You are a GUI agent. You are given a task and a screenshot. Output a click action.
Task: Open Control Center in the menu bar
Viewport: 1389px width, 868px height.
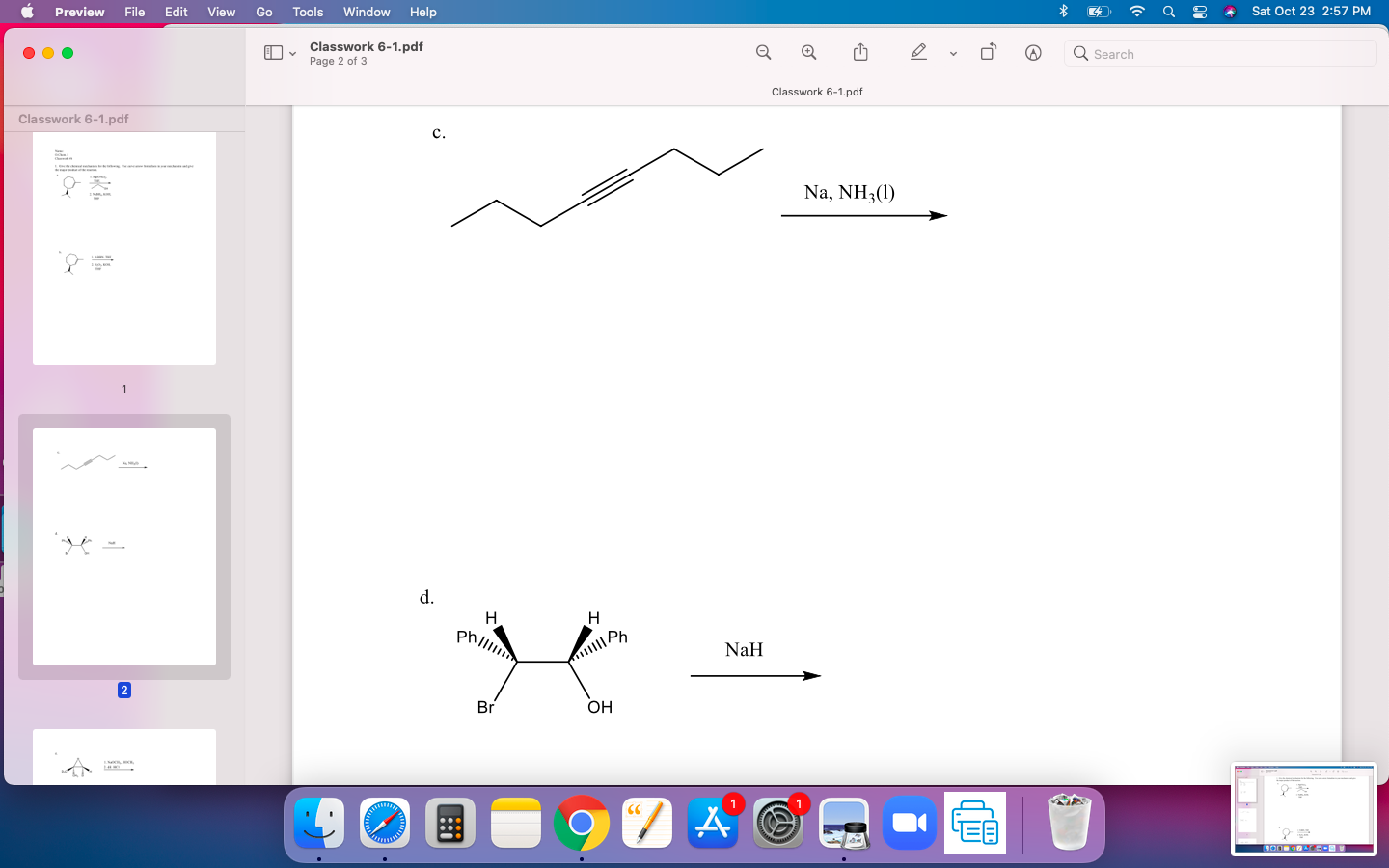pyautogui.click(x=1199, y=12)
